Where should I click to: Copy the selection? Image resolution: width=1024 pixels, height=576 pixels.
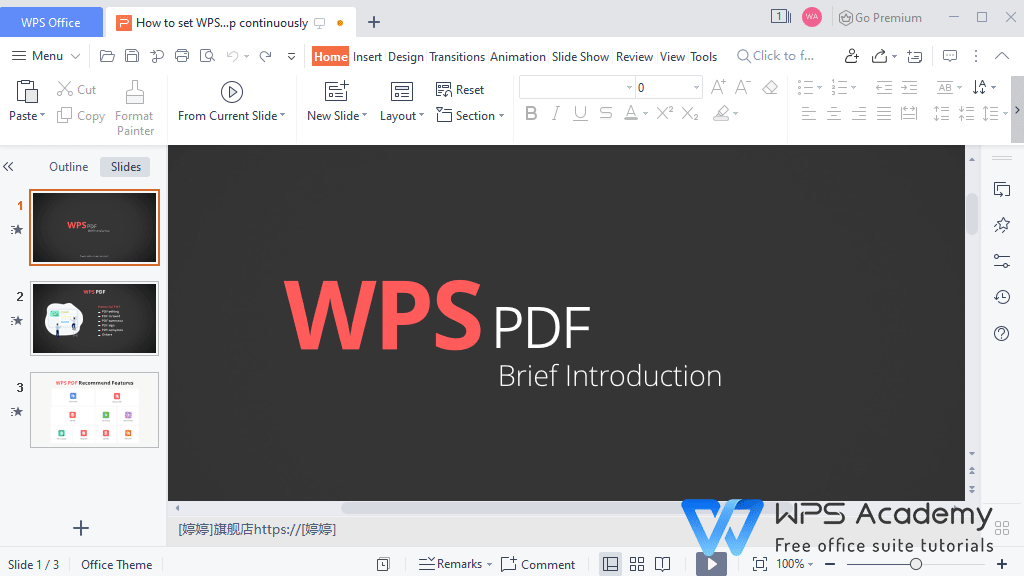point(81,116)
